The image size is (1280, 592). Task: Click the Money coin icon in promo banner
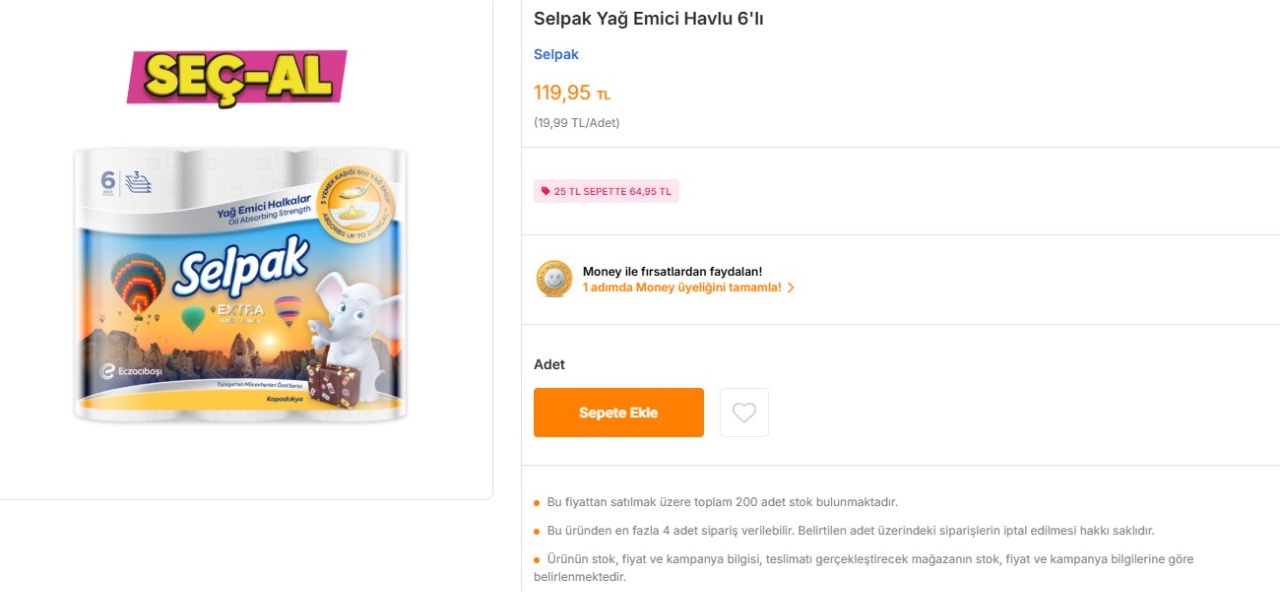pos(556,279)
